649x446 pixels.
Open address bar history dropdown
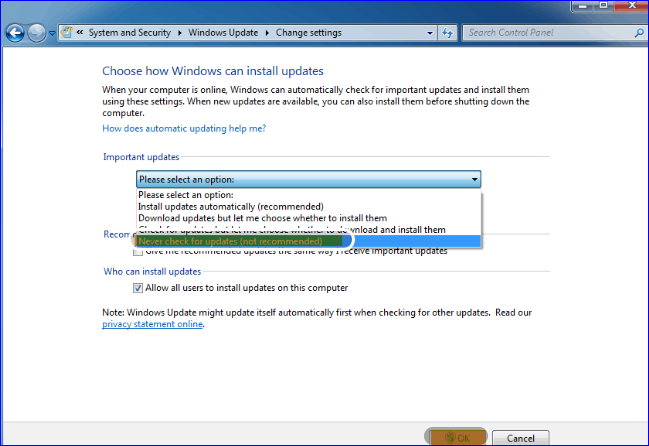[430, 33]
